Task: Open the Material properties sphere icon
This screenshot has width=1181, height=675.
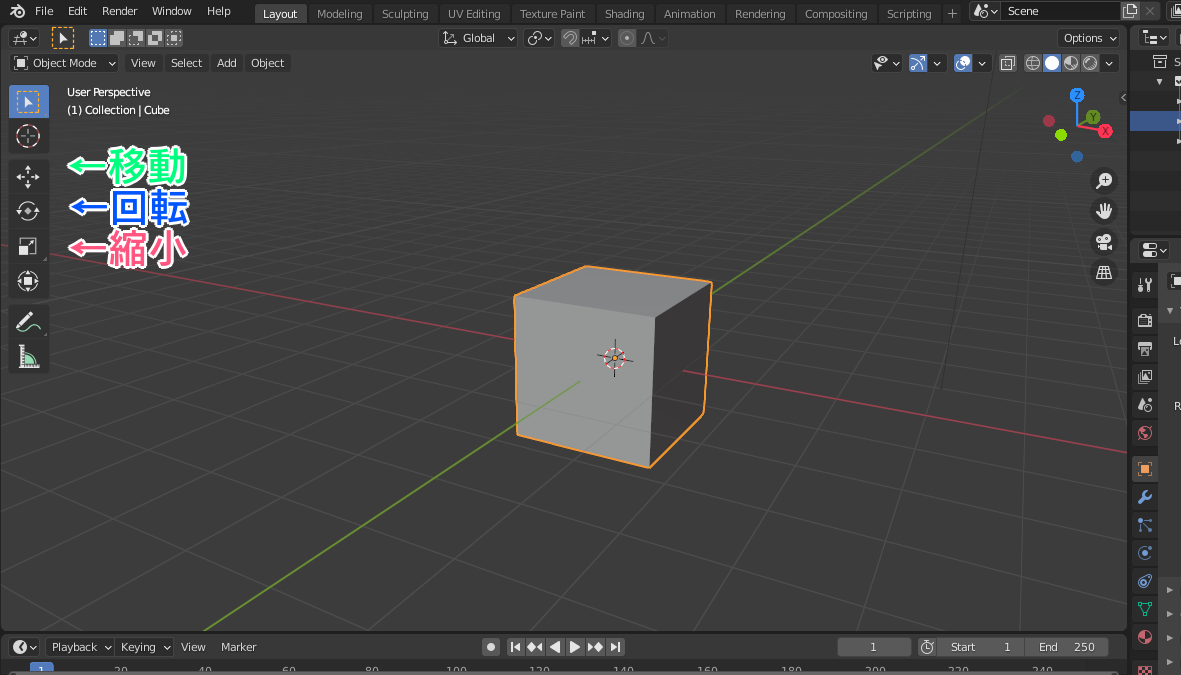Action: (1145, 637)
